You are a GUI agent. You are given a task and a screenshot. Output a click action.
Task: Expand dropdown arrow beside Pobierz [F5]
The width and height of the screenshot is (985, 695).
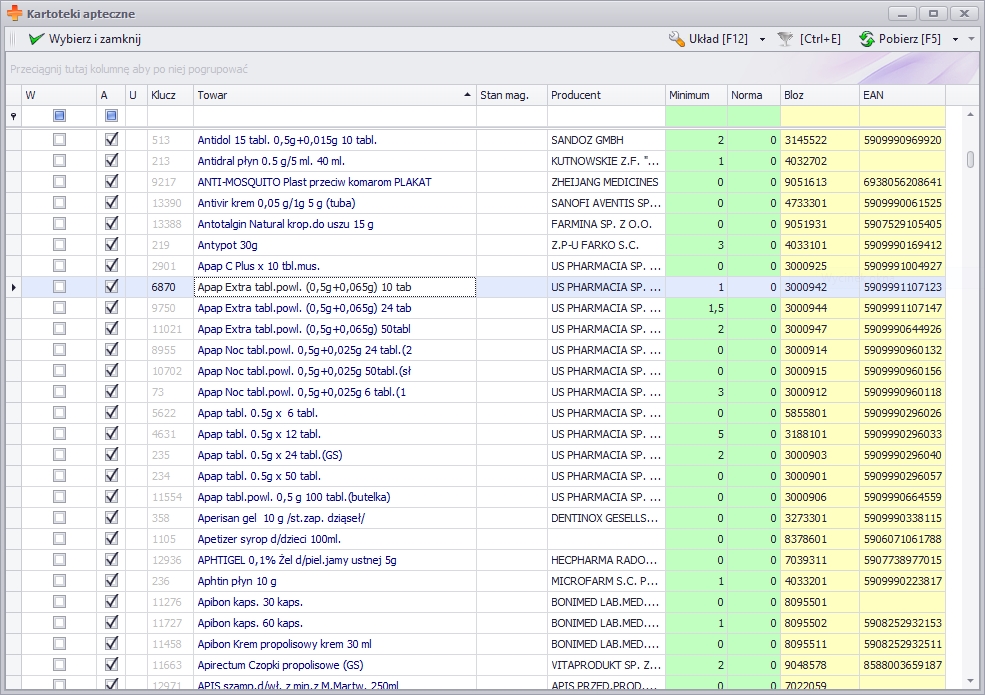955,40
